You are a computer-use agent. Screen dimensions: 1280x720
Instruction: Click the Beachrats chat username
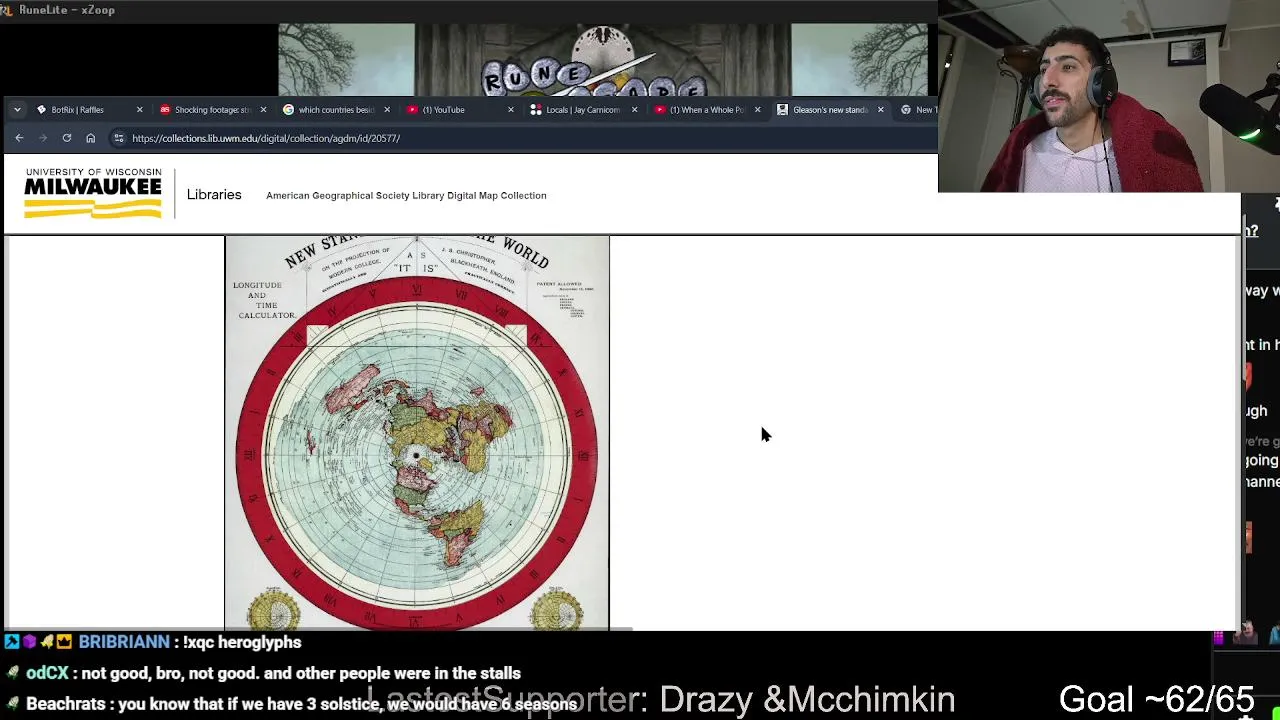[68, 704]
